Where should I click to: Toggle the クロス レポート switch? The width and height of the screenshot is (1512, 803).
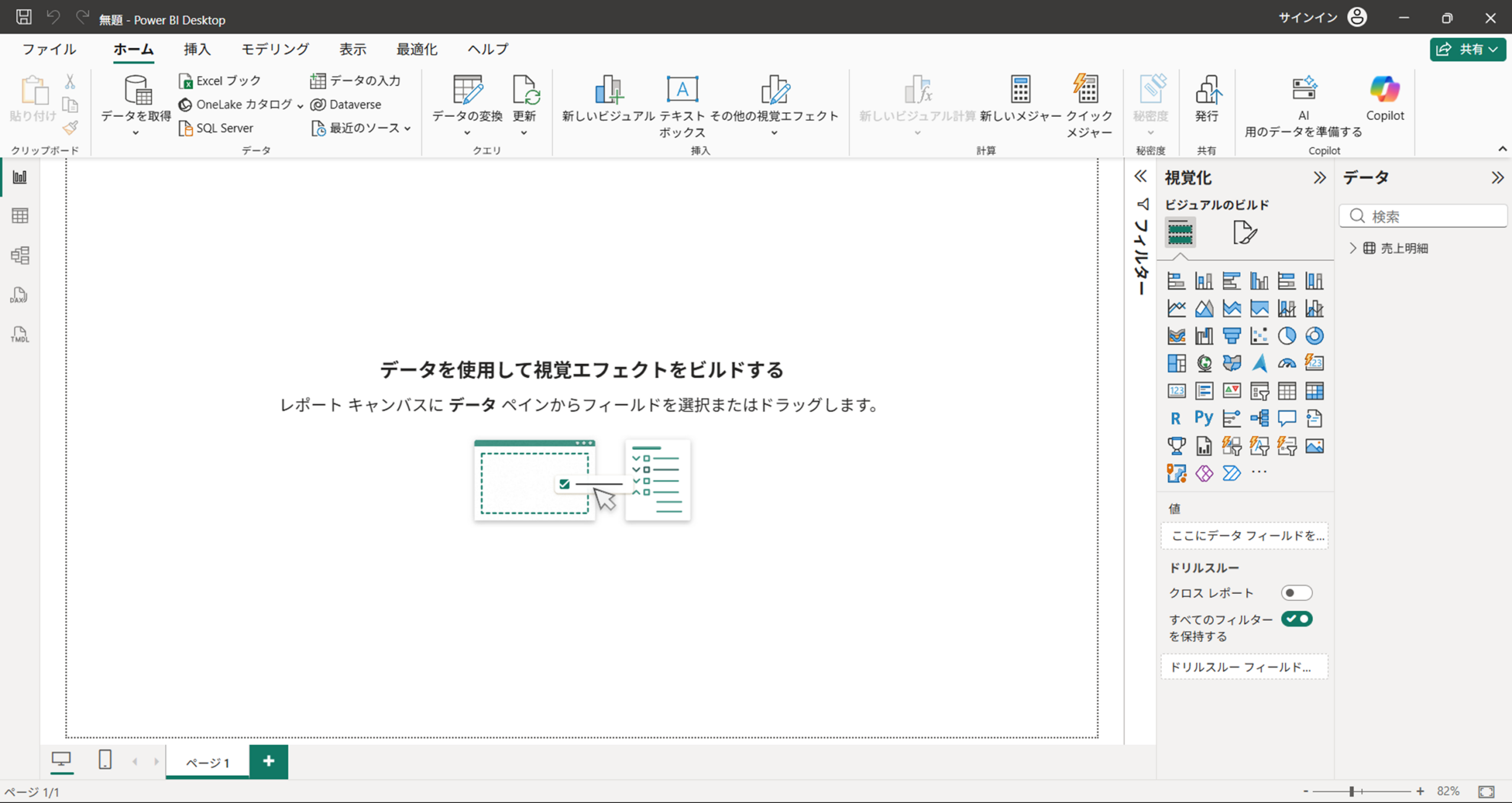click(1296, 593)
